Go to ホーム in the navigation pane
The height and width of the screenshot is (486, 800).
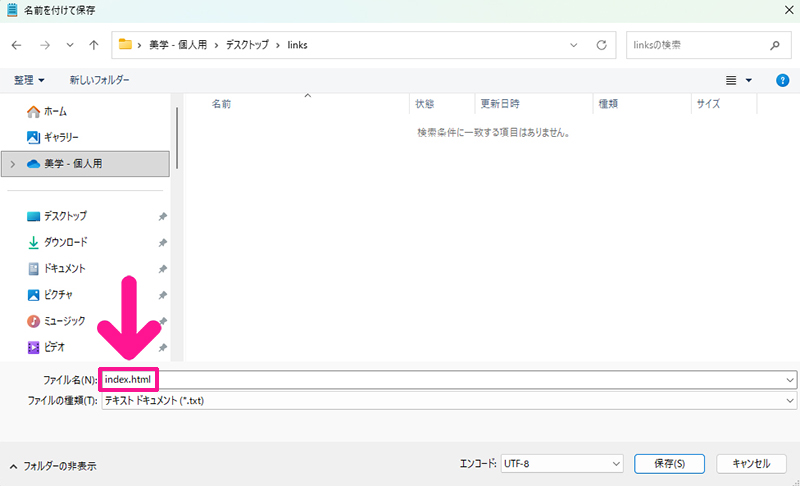(x=55, y=111)
